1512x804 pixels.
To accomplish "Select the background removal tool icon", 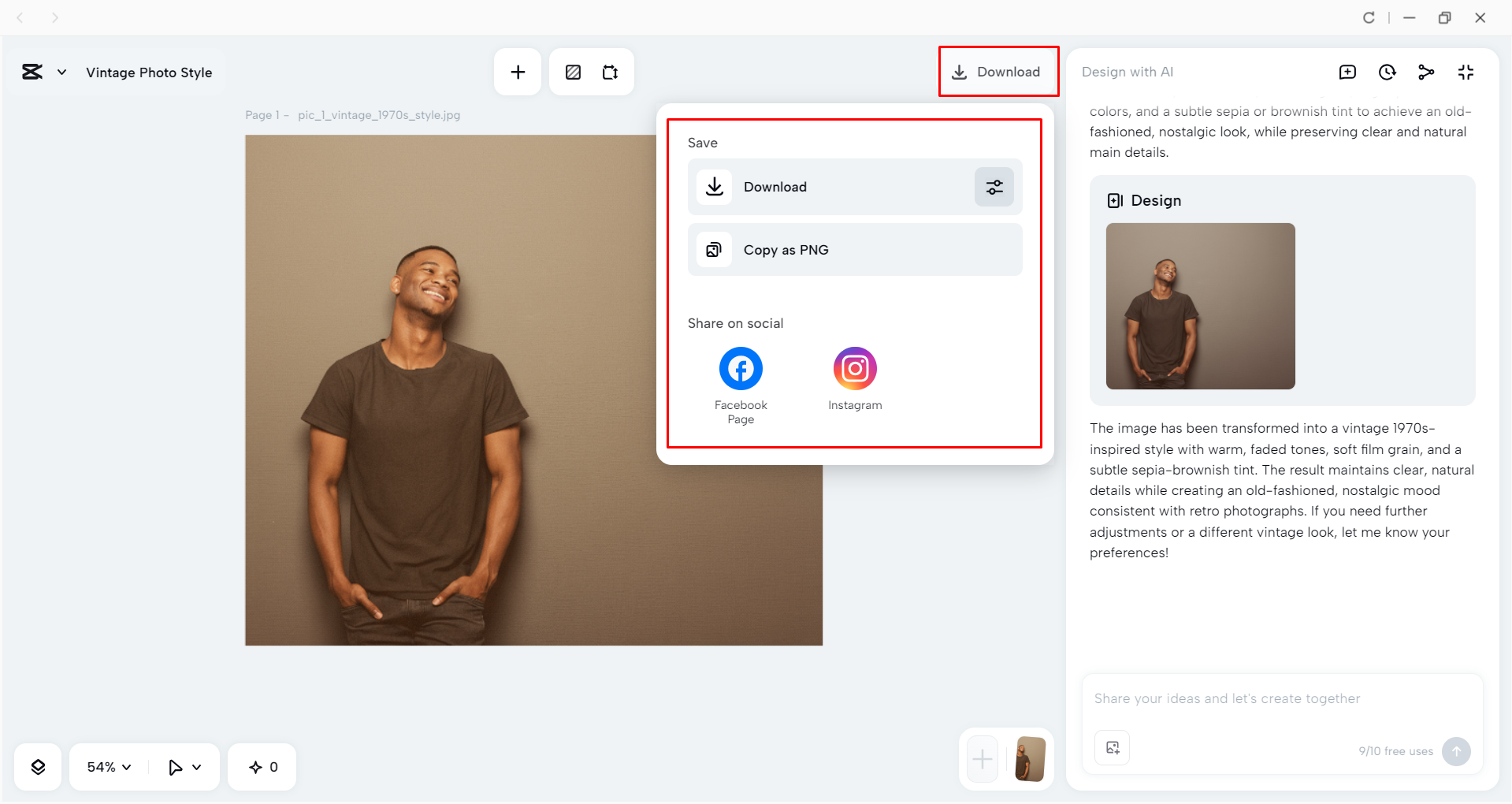I will click(574, 73).
